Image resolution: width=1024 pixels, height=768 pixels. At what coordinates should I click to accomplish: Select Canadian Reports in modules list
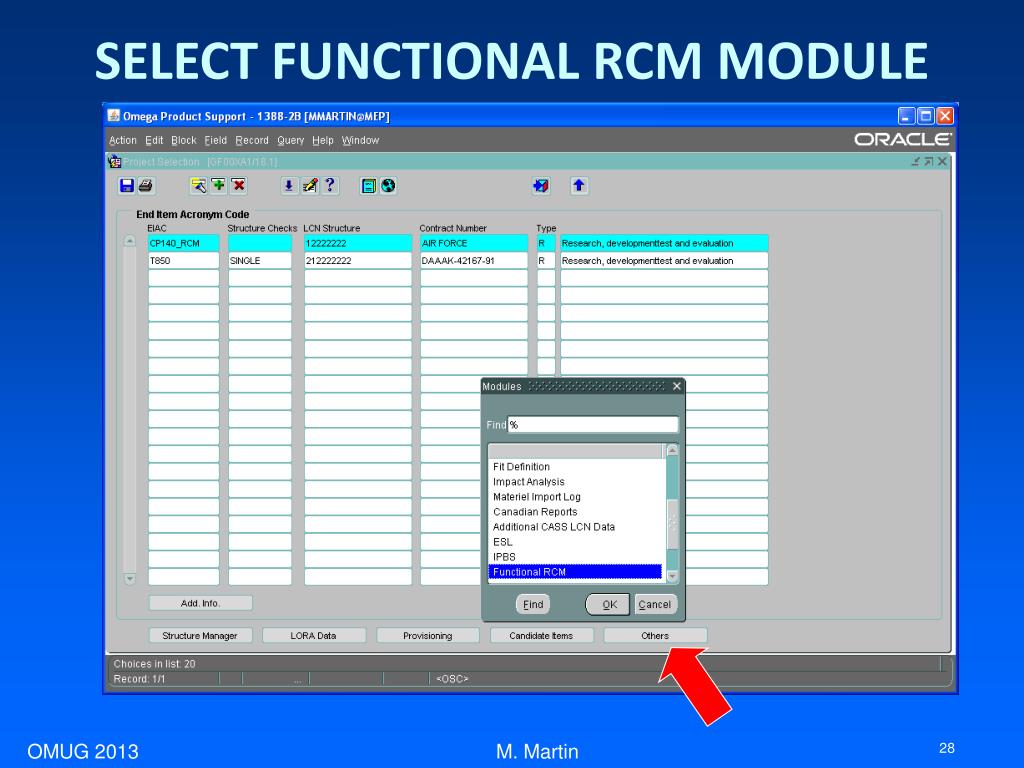[575, 512]
